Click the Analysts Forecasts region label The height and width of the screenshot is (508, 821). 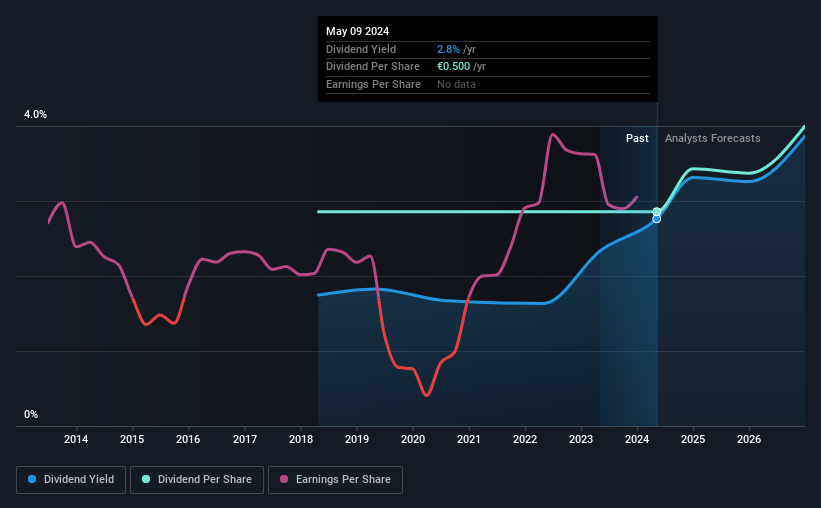pyautogui.click(x=713, y=138)
